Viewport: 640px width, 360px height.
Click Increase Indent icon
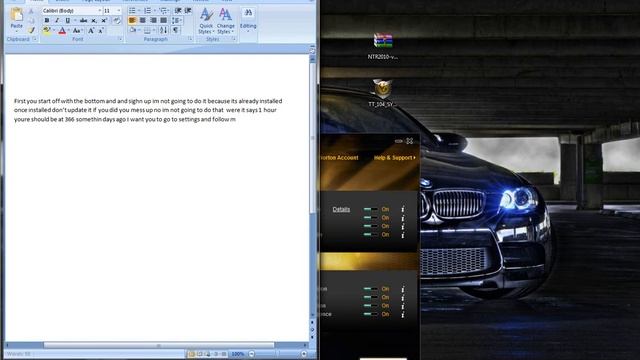click(x=188, y=11)
